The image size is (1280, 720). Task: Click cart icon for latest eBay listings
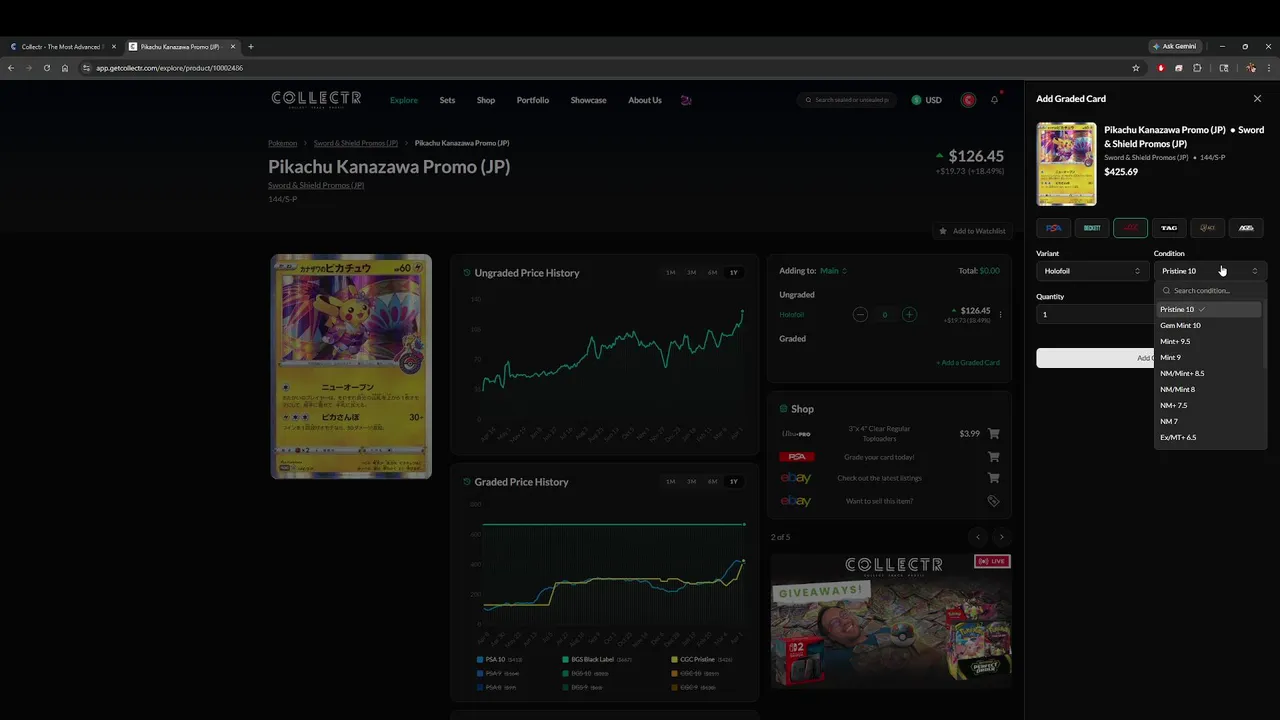pyautogui.click(x=993, y=479)
